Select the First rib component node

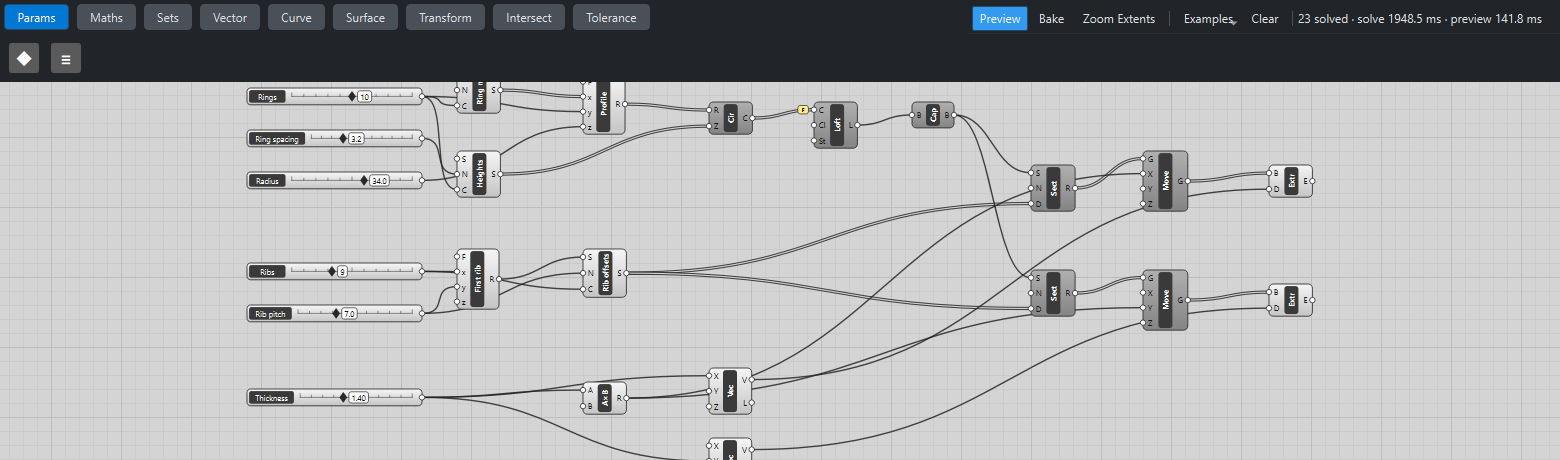(x=478, y=279)
